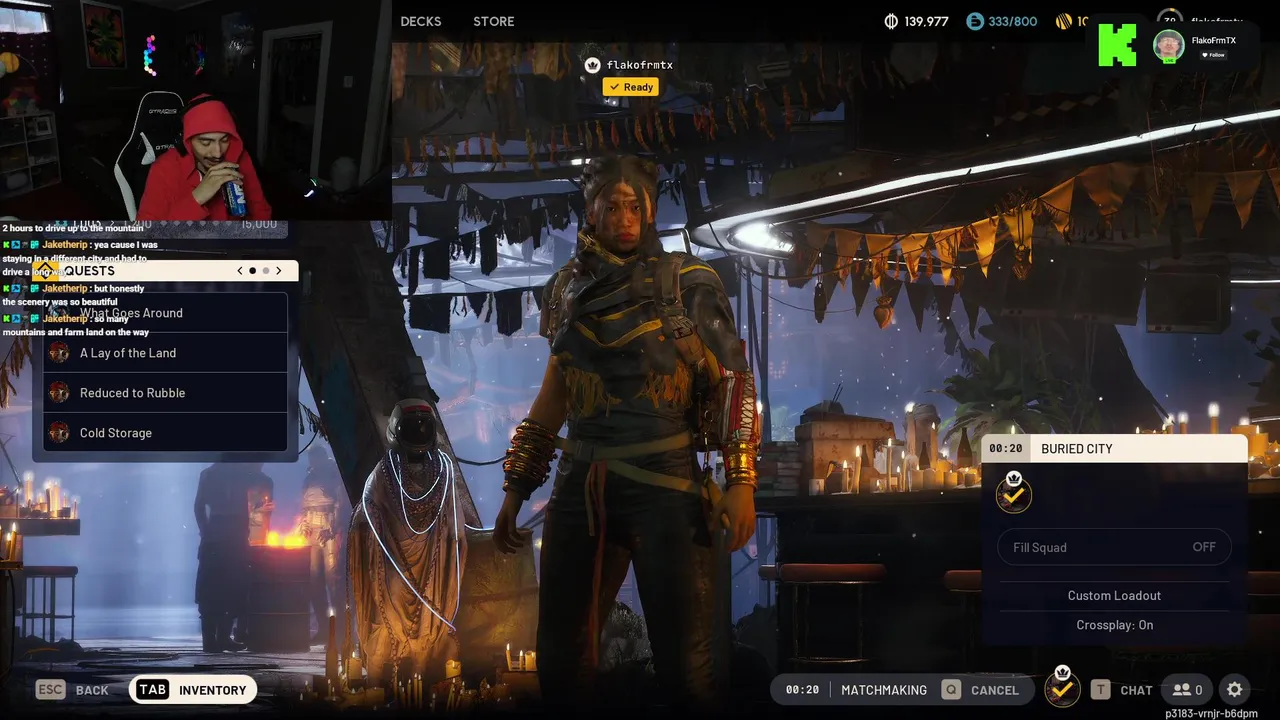Click the trader icon beside A Lay of the Land
Image resolution: width=1280 pixels, height=720 pixels.
(59, 353)
